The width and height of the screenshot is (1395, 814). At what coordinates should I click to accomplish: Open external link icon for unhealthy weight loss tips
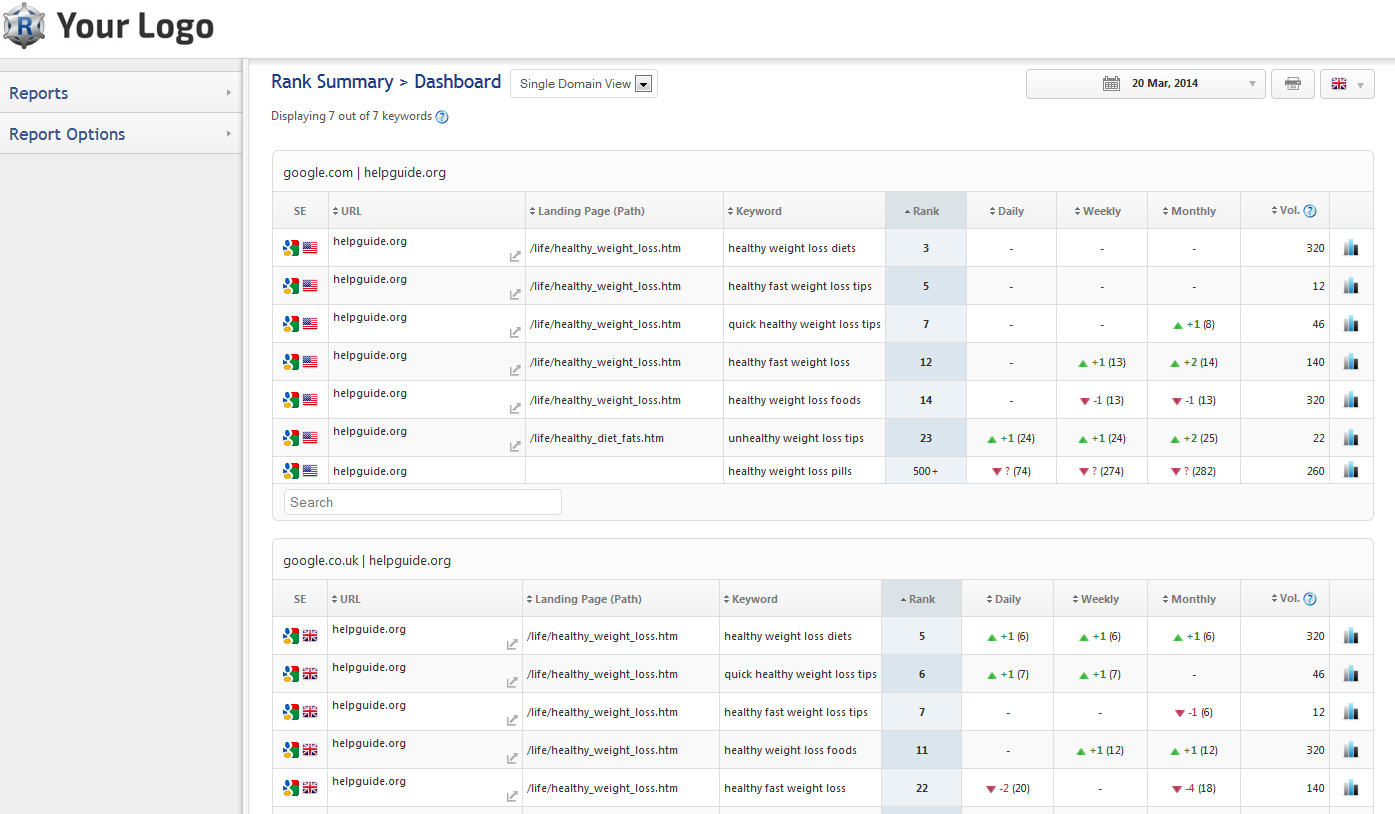pos(515,447)
